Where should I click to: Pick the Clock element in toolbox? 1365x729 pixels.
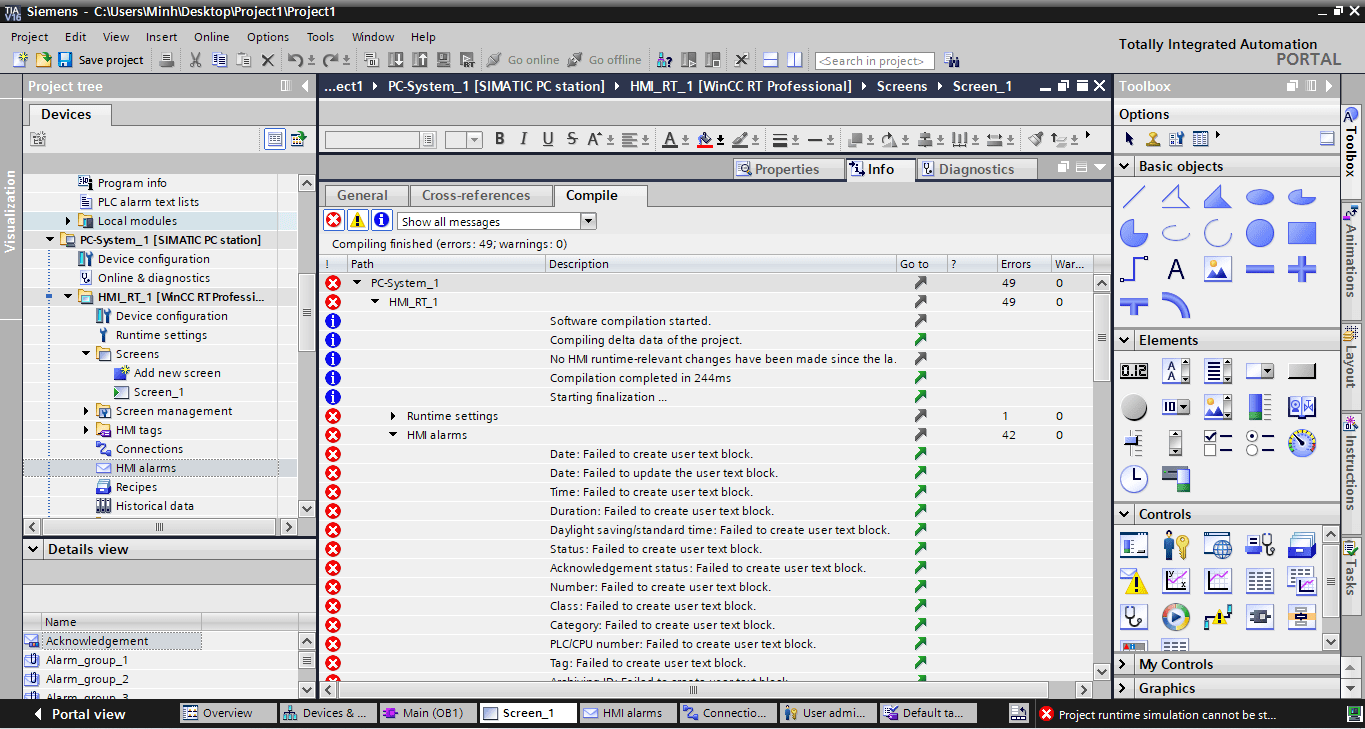pos(1133,479)
